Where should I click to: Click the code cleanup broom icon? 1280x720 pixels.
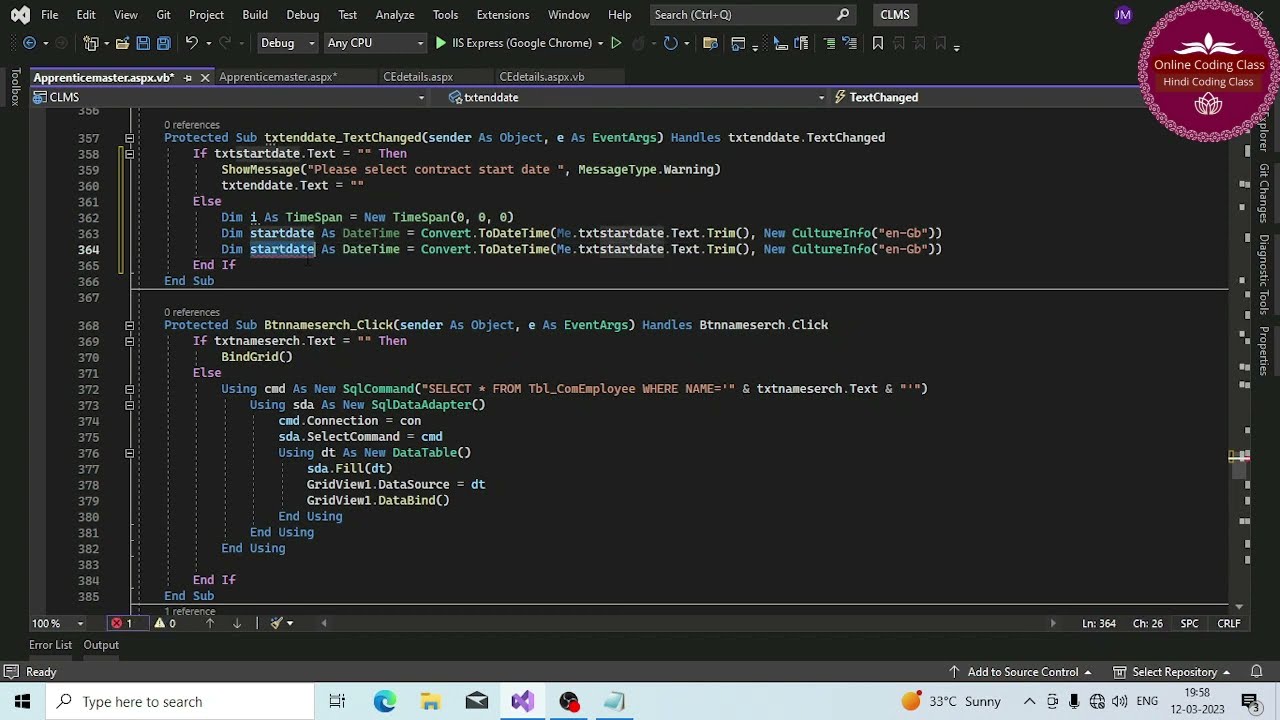277,623
